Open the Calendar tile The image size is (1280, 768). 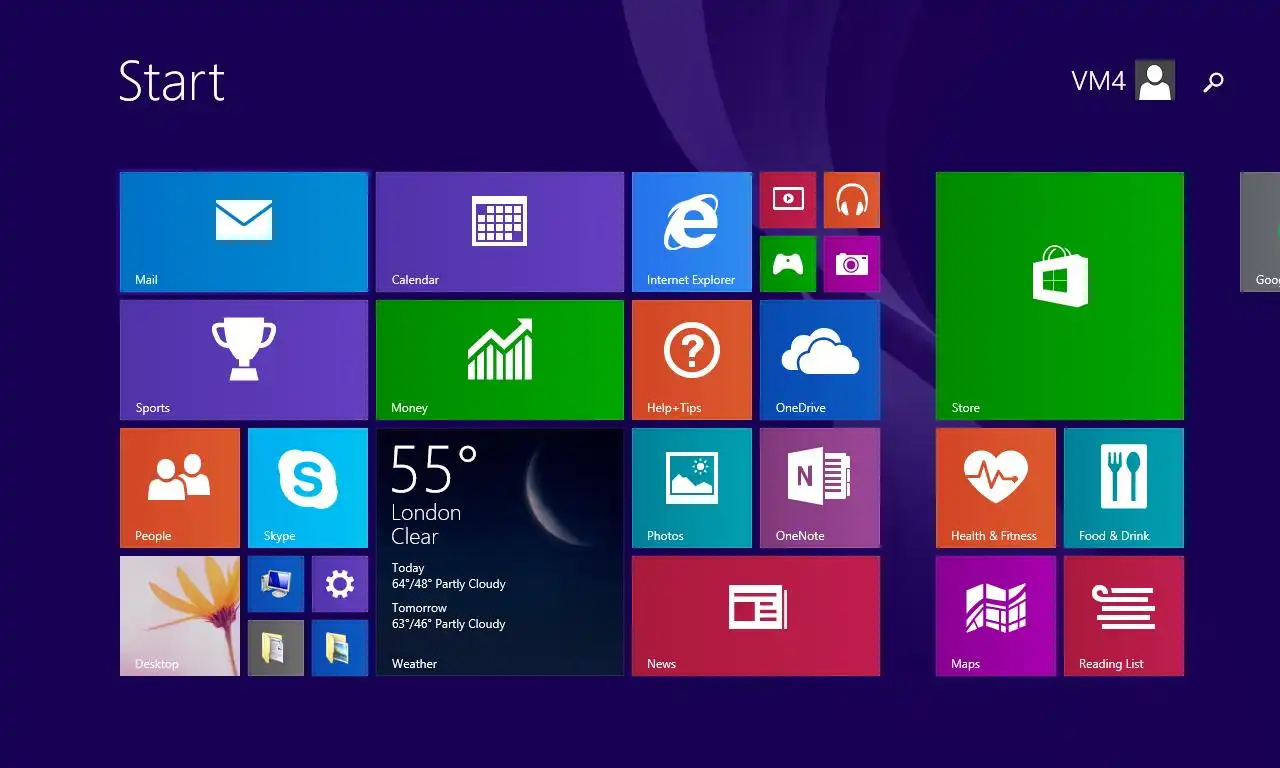[x=500, y=232]
